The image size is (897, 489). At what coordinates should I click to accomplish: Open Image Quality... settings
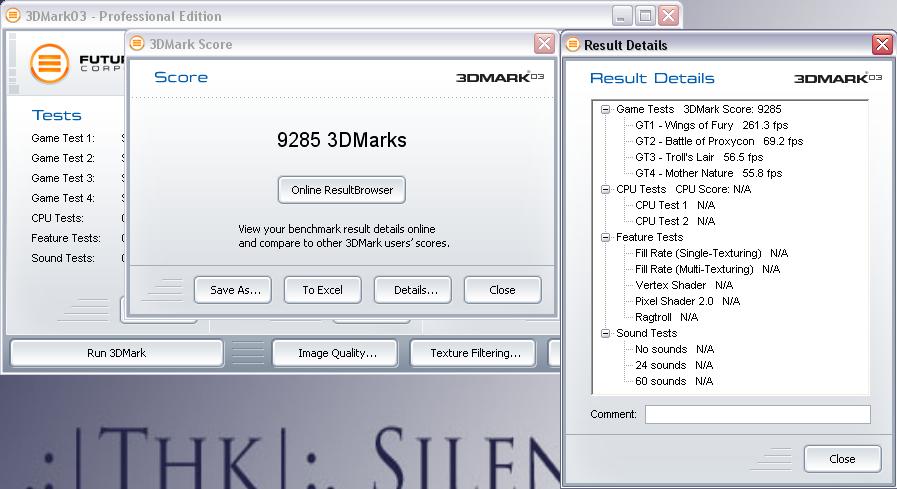(335, 353)
